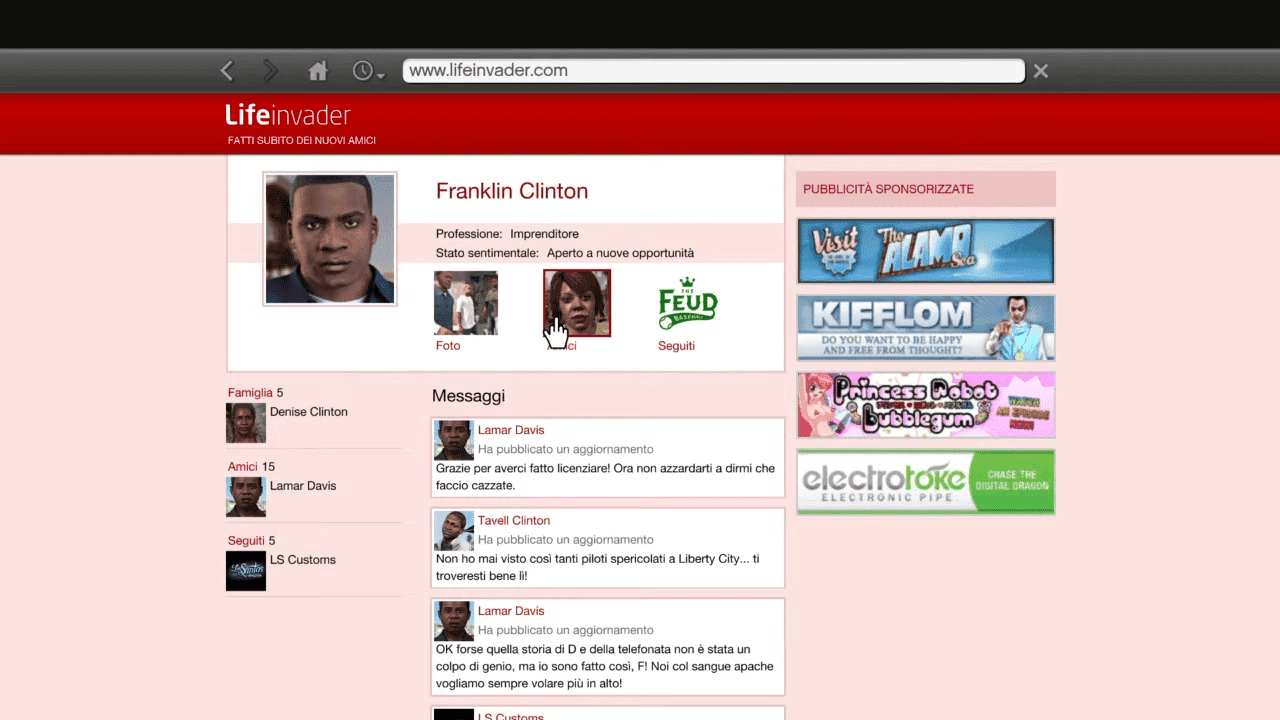Click the browser forward arrow

point(270,71)
